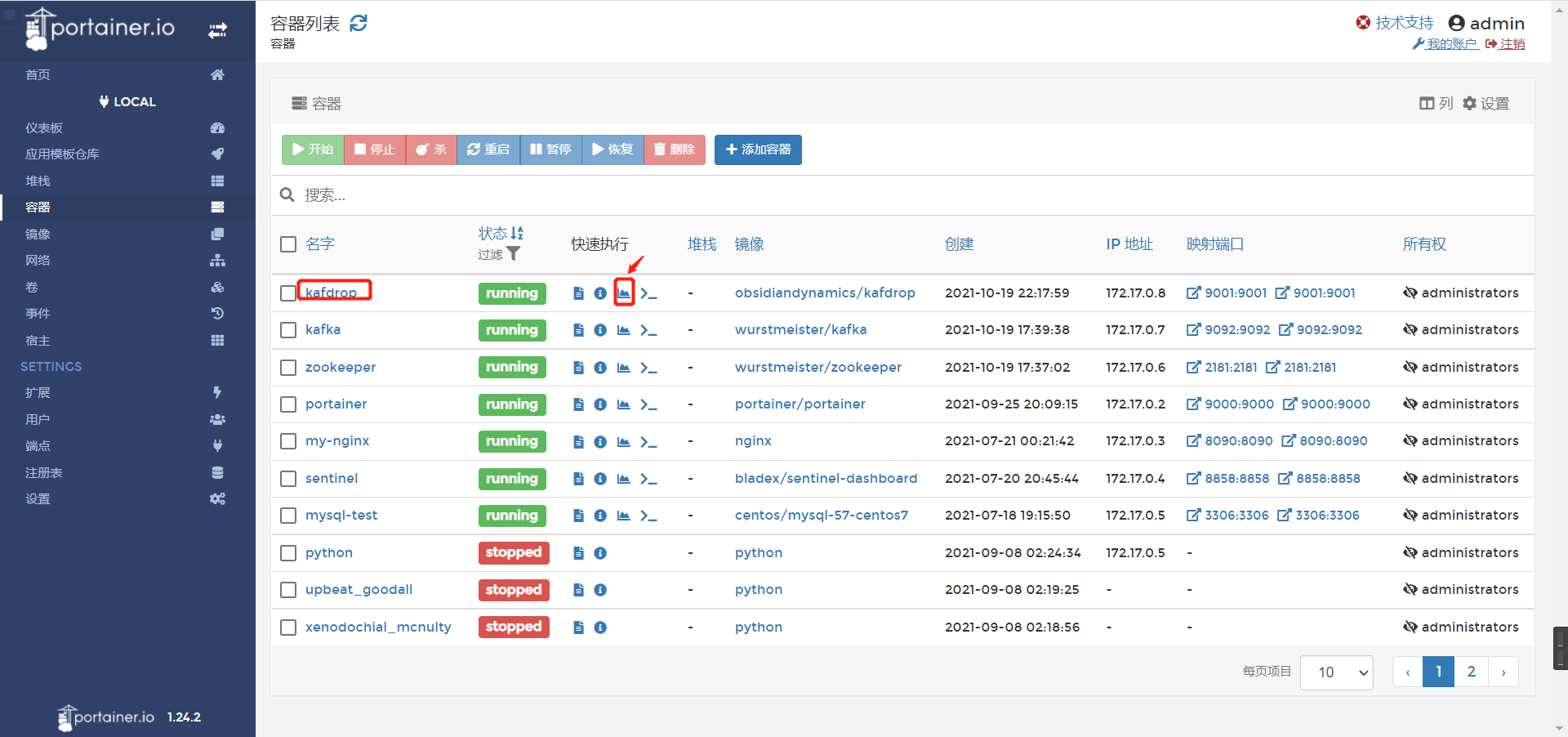Navigate to 镜像 in the sidebar

coord(38,234)
